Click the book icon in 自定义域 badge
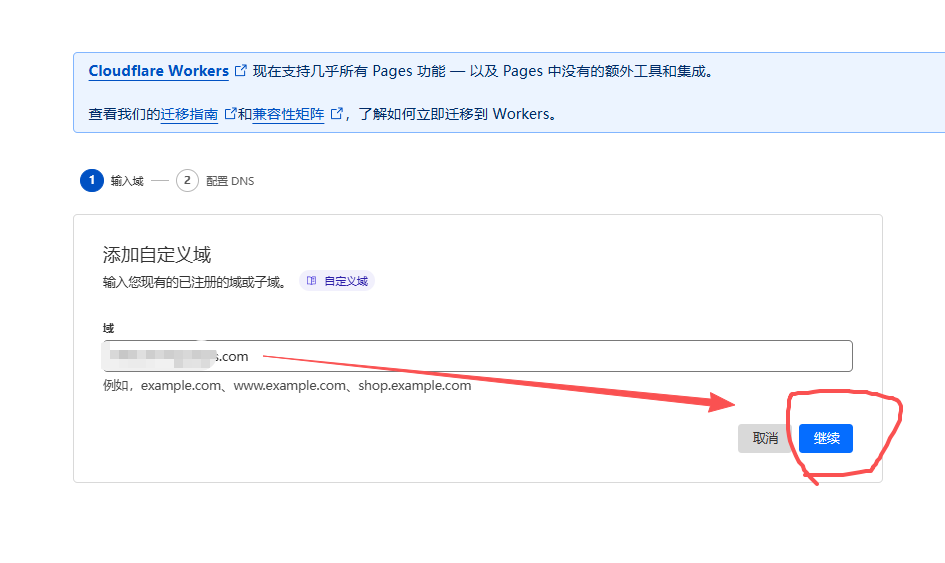Image resolution: width=945 pixels, height=563 pixels. click(312, 281)
